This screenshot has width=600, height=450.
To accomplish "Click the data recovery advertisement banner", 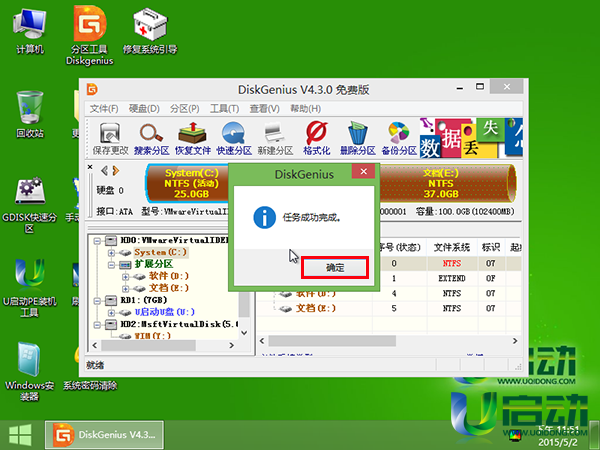I will [471, 138].
